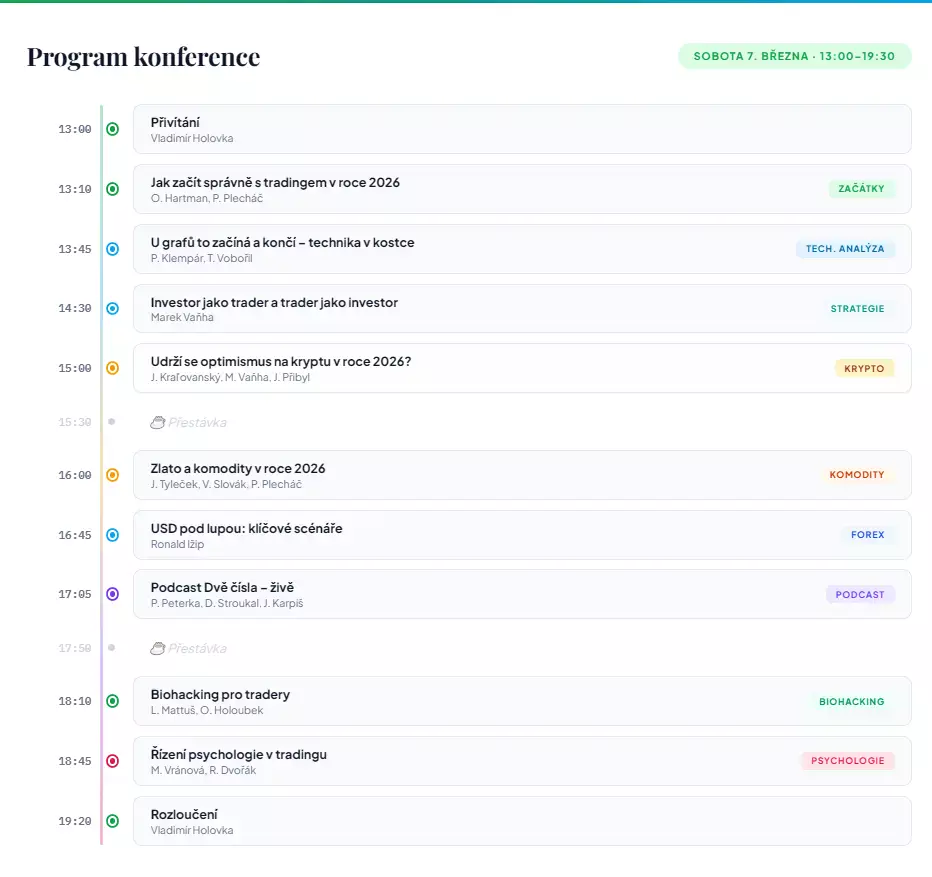Click speaker 'Marek Vaňha' at 14:30
The width and height of the screenshot is (932, 877).
182,318
